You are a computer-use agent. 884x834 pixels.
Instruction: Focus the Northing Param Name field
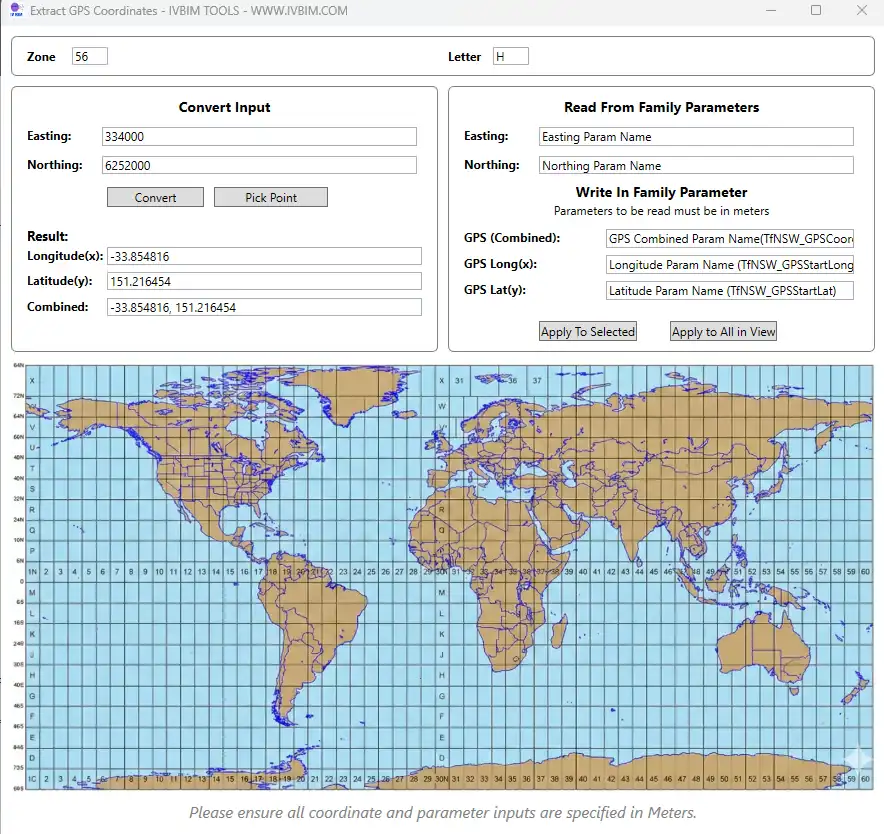(696, 166)
